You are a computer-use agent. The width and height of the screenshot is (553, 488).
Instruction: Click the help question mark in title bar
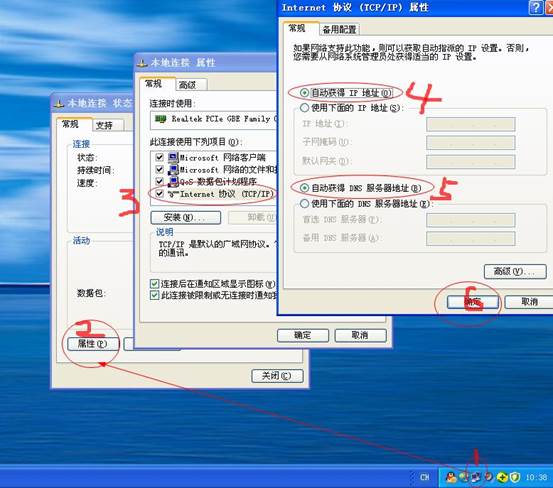click(535, 7)
